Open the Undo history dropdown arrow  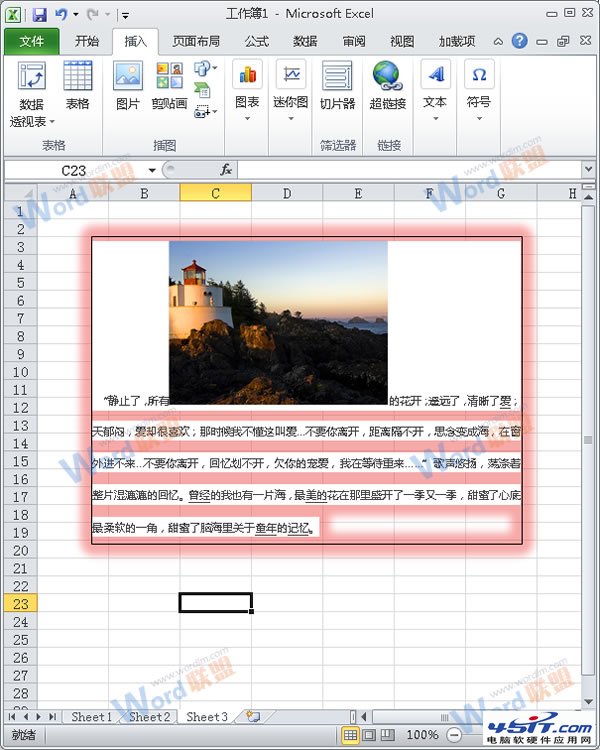click(76, 15)
